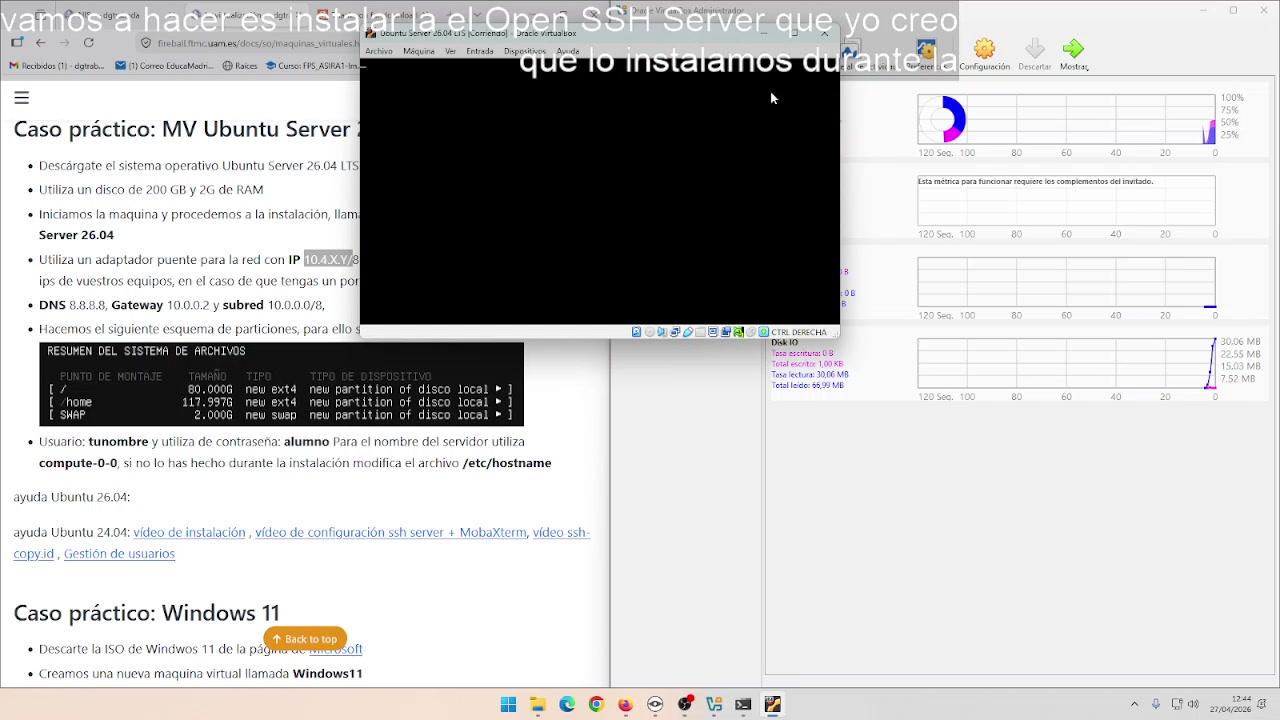The height and width of the screenshot is (720, 1280).
Task: Open the Dispositivos menu in the VM window
Action: pyautogui.click(x=525, y=51)
